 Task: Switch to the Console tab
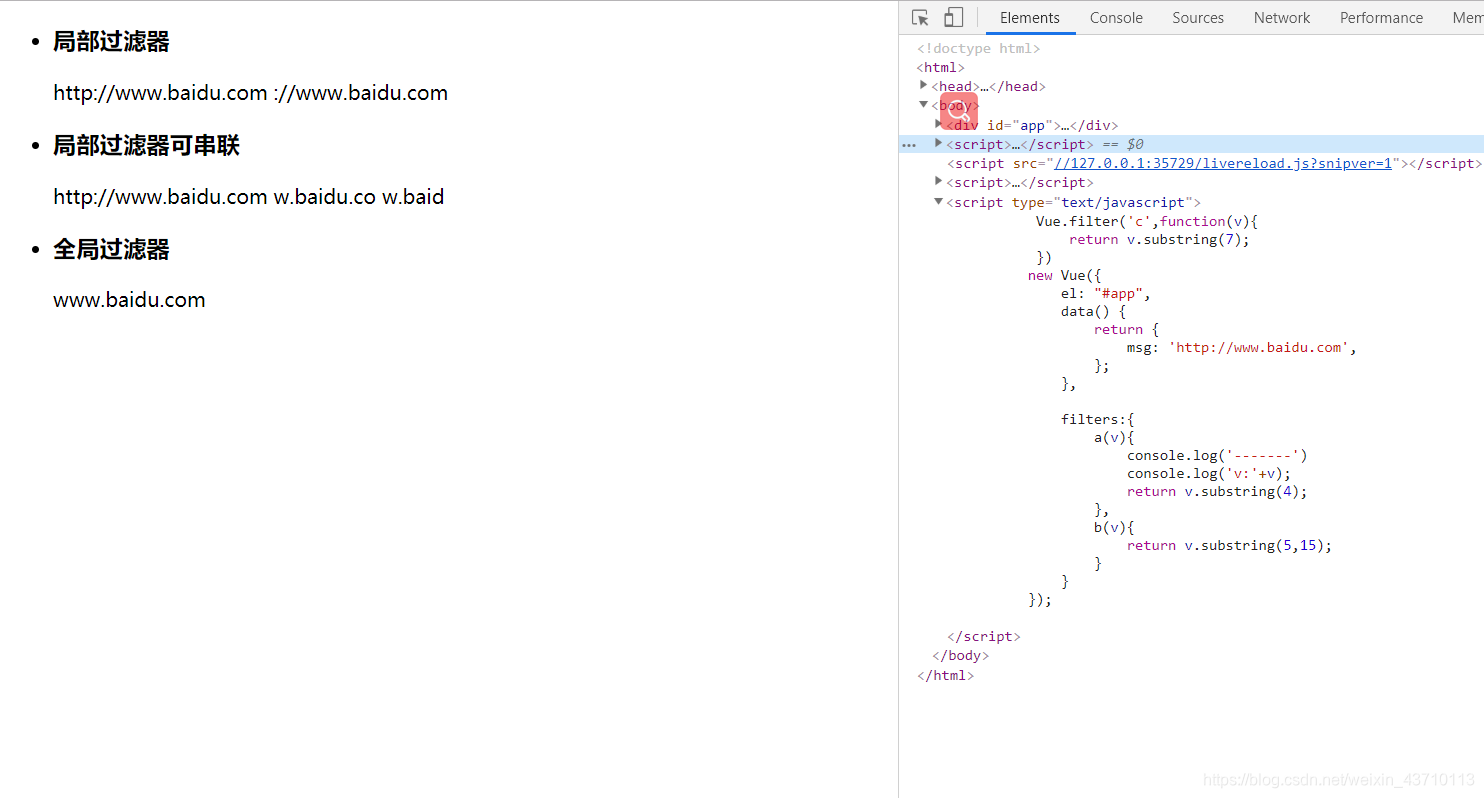tap(1116, 18)
